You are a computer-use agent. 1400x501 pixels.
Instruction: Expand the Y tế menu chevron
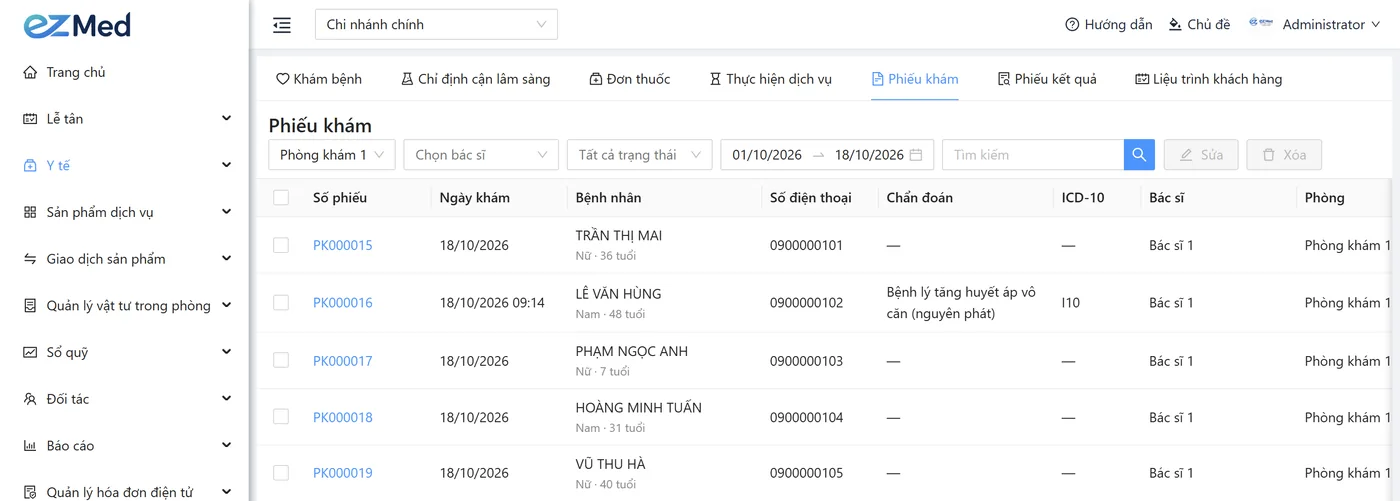(x=226, y=166)
